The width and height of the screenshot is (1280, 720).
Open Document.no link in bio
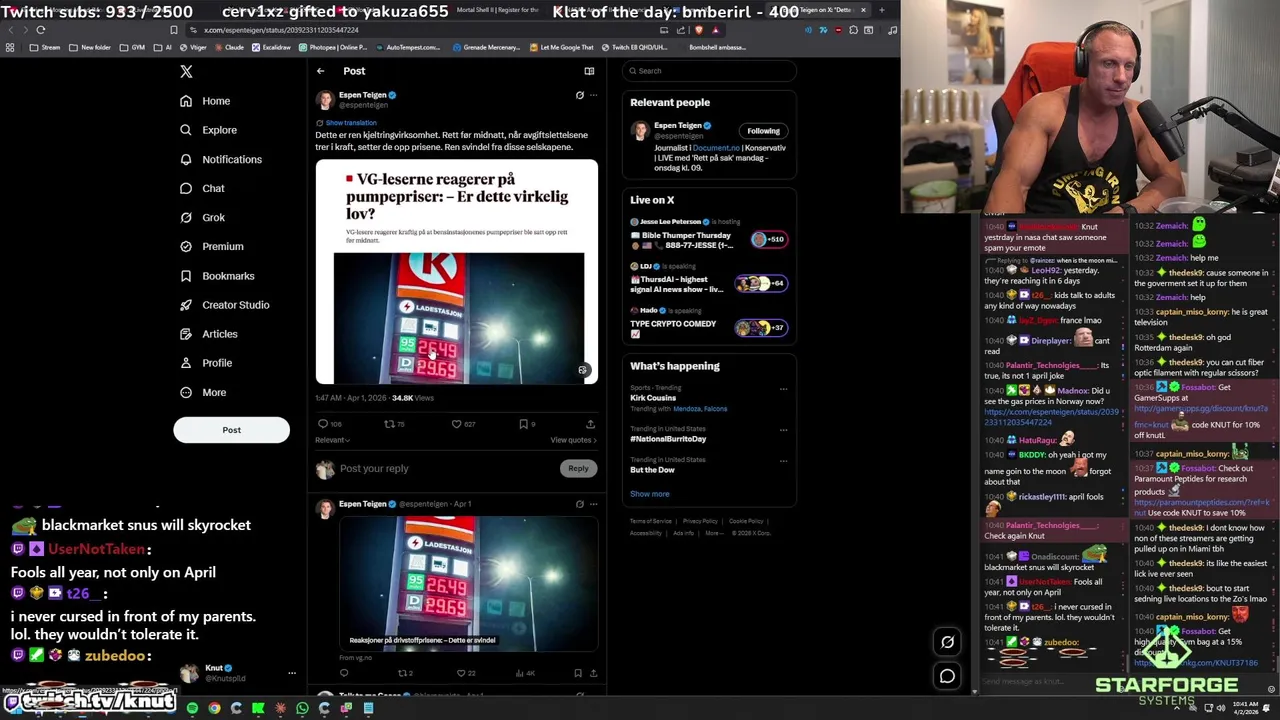coord(715,148)
